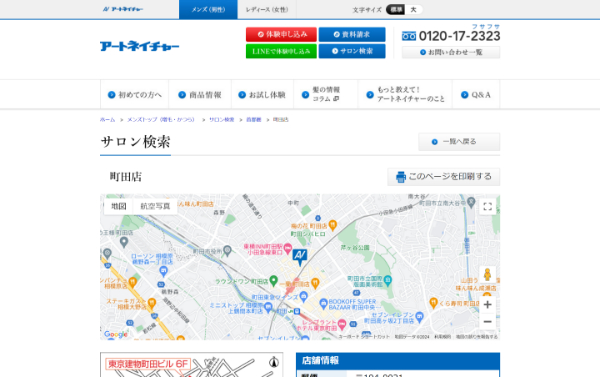
Task: Open 初めての方へ menu
Action: click(x=135, y=95)
